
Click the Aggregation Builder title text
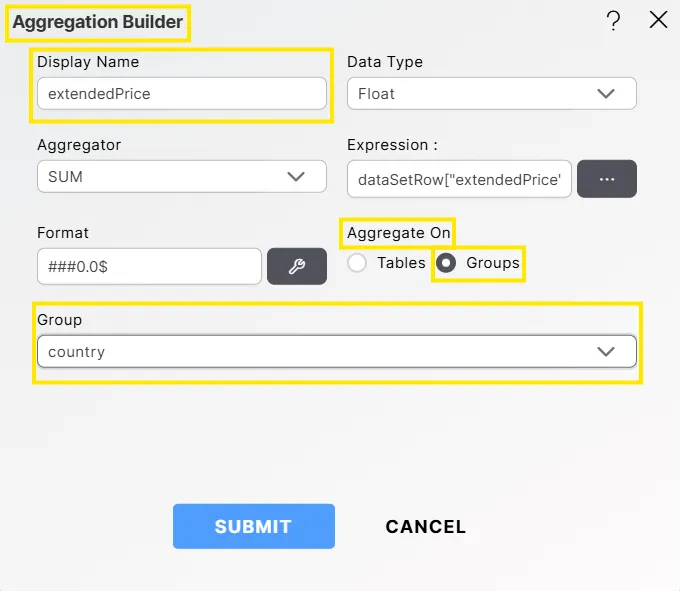point(97,21)
